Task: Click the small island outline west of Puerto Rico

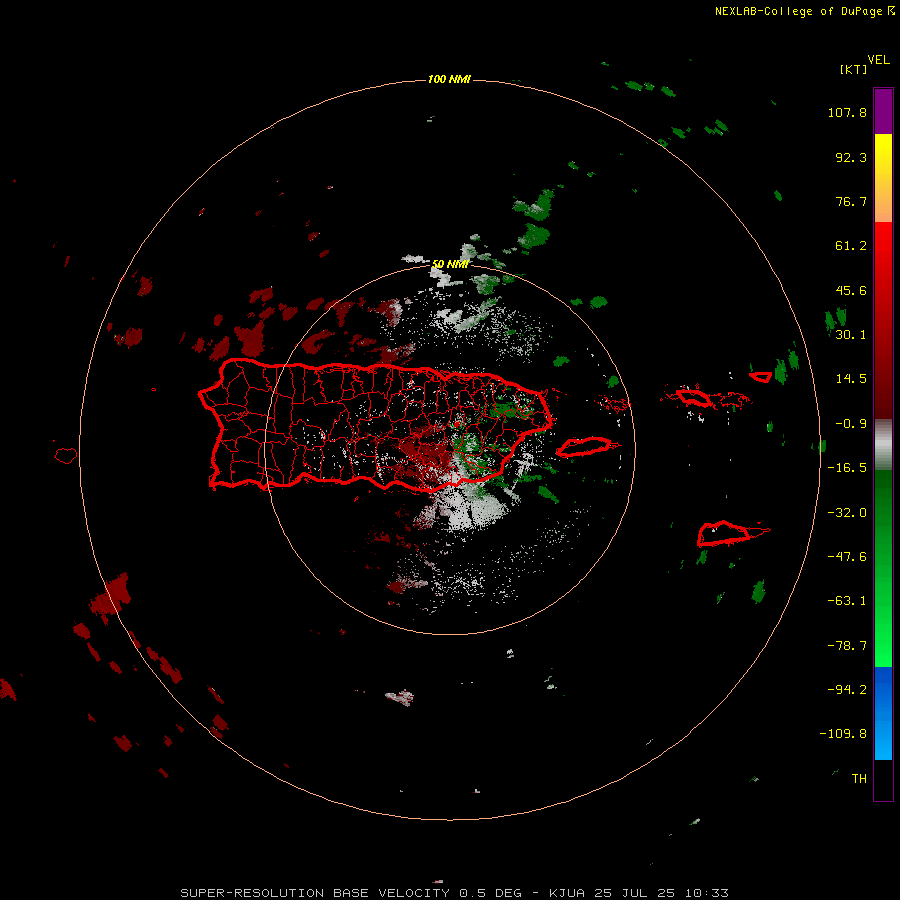Action: click(x=66, y=456)
